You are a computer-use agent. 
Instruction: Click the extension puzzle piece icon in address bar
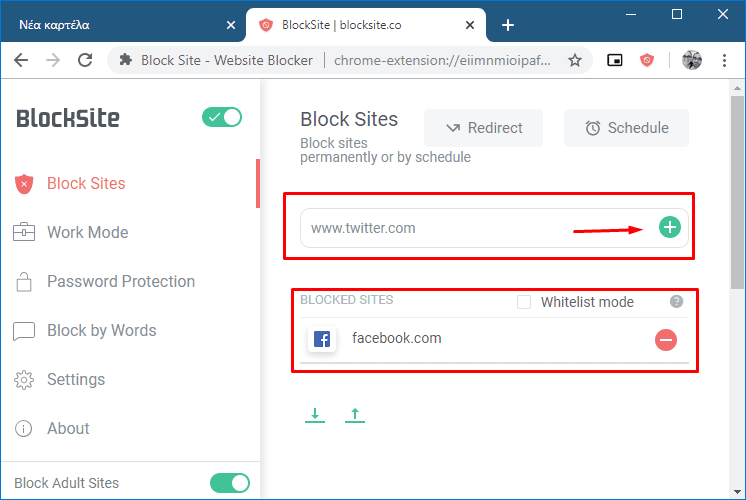(x=126, y=60)
